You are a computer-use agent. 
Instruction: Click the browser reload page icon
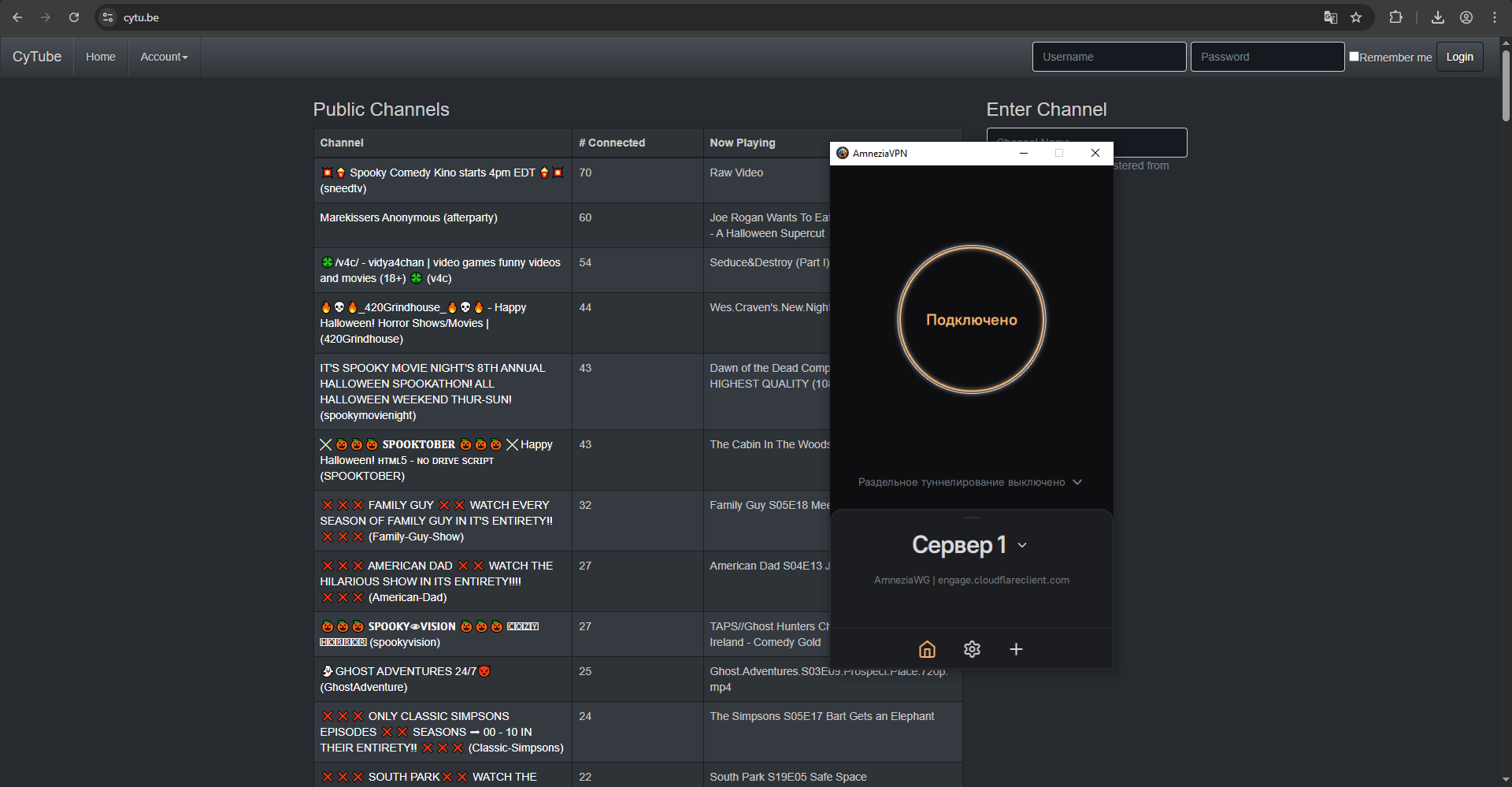click(74, 17)
